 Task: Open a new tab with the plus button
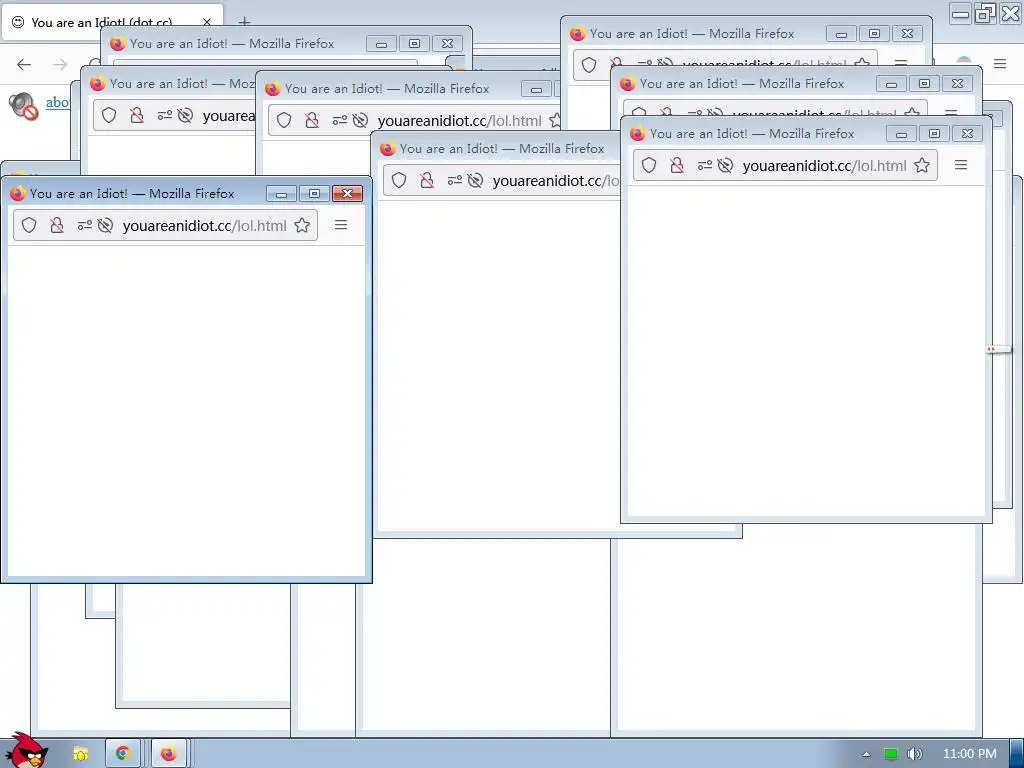click(244, 21)
